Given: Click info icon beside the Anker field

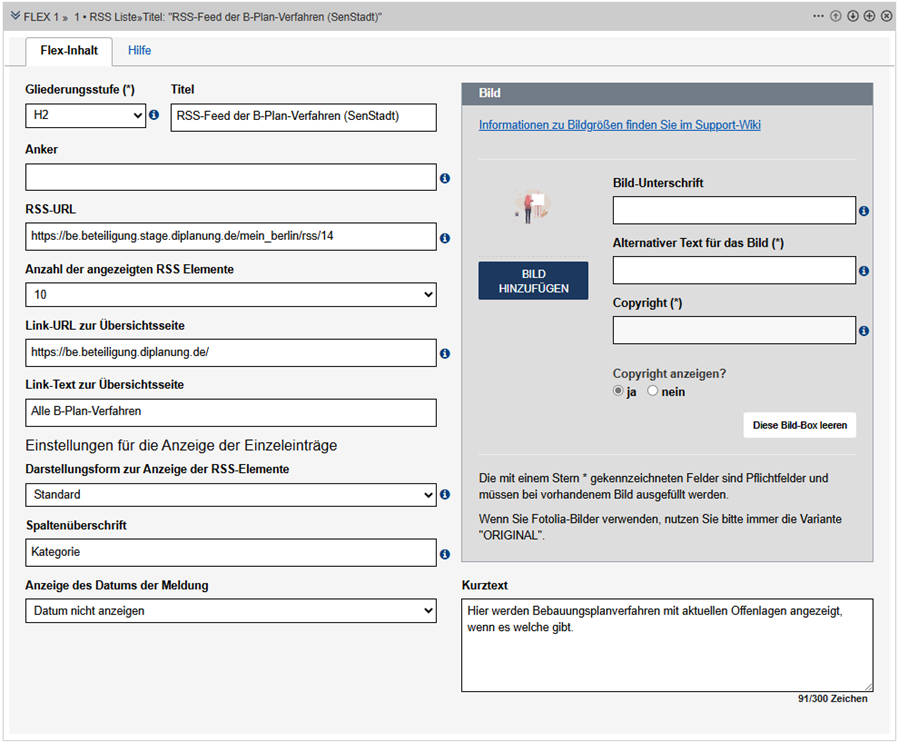Looking at the screenshot, I should (445, 178).
